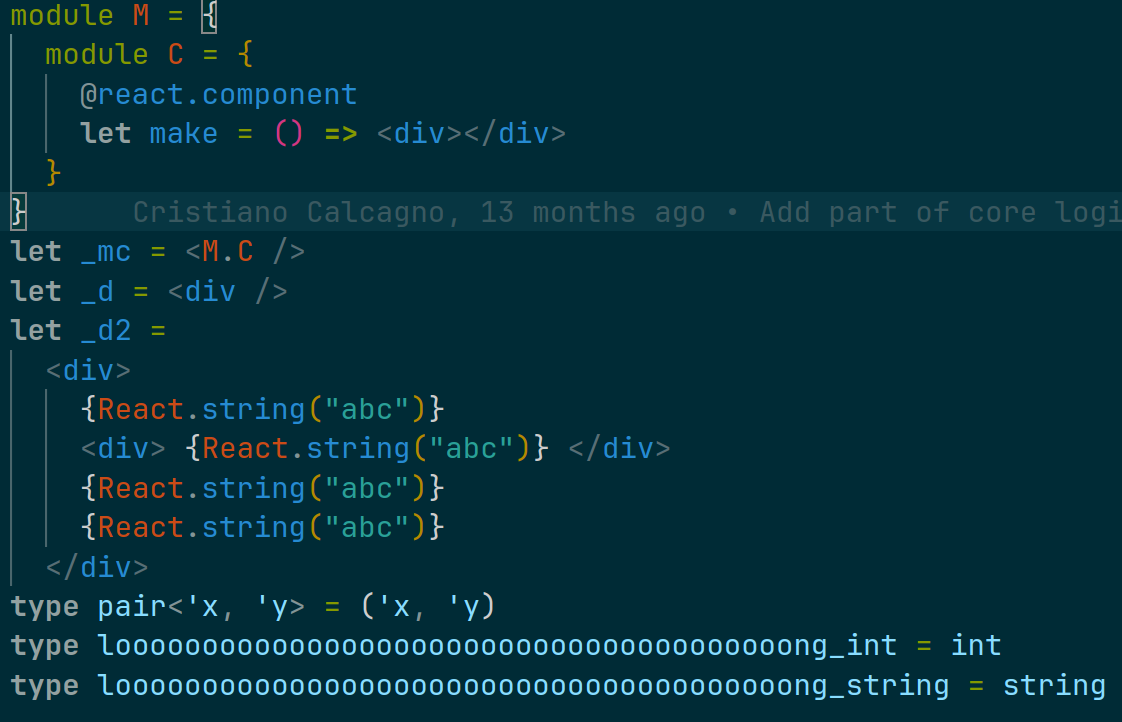Click the int type on the right
1122x722 pixels.
(976, 646)
